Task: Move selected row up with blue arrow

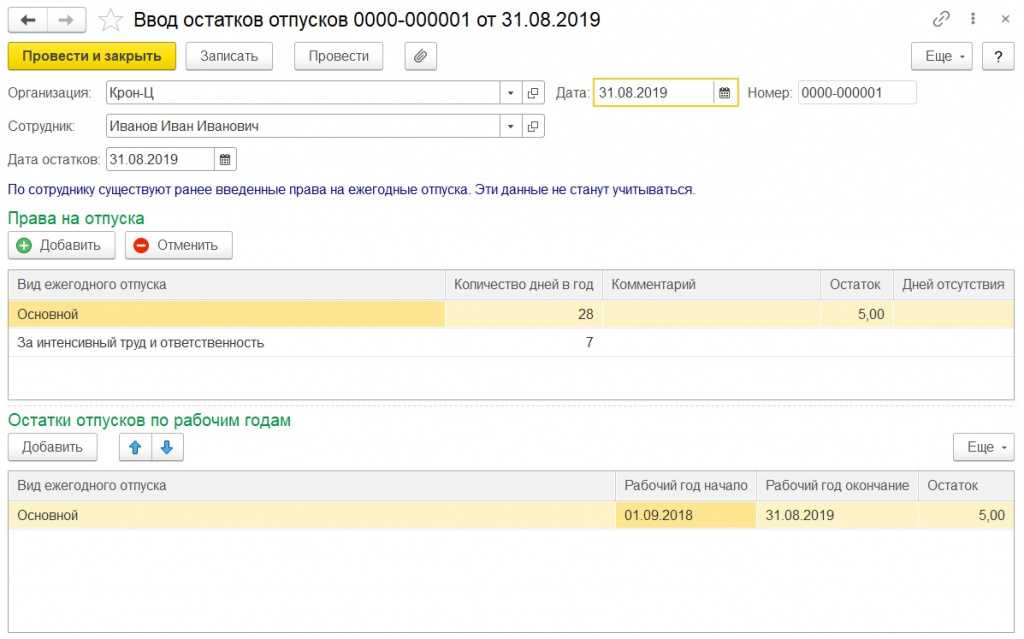Action: coord(134,447)
